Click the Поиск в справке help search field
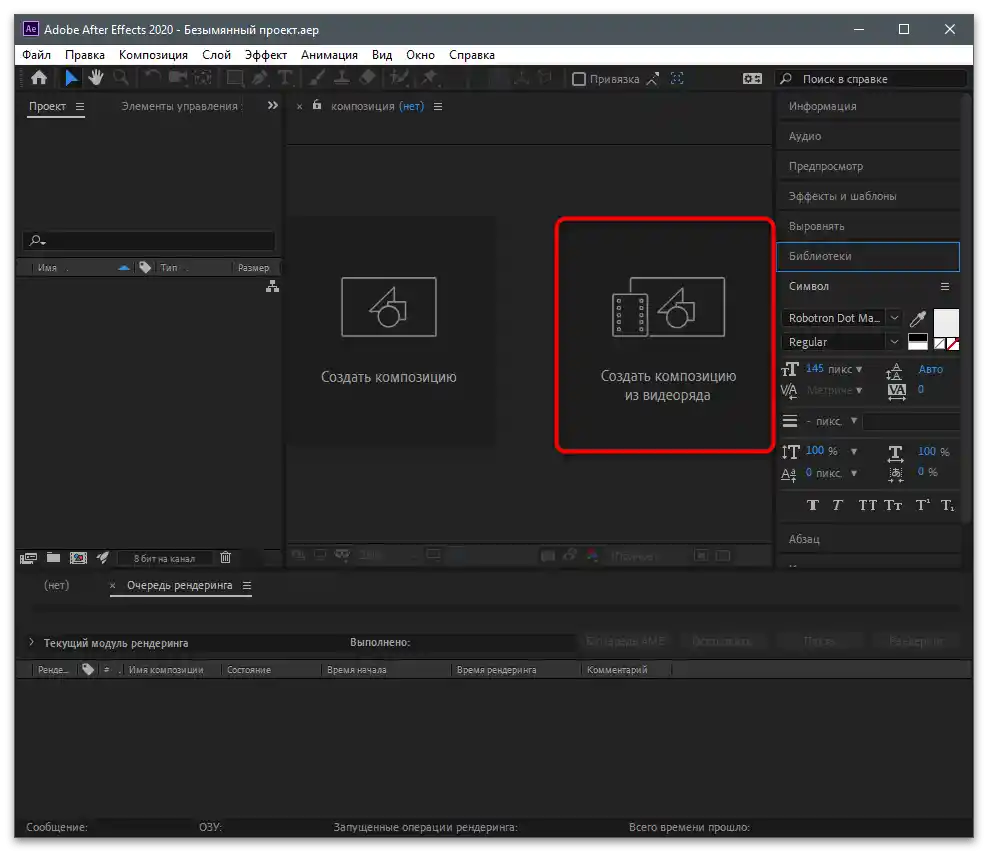The height and width of the screenshot is (852, 988). 870,79
